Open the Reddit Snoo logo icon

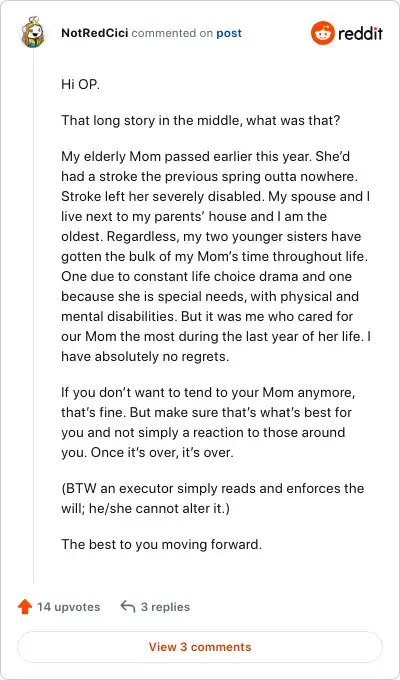pyautogui.click(x=323, y=33)
